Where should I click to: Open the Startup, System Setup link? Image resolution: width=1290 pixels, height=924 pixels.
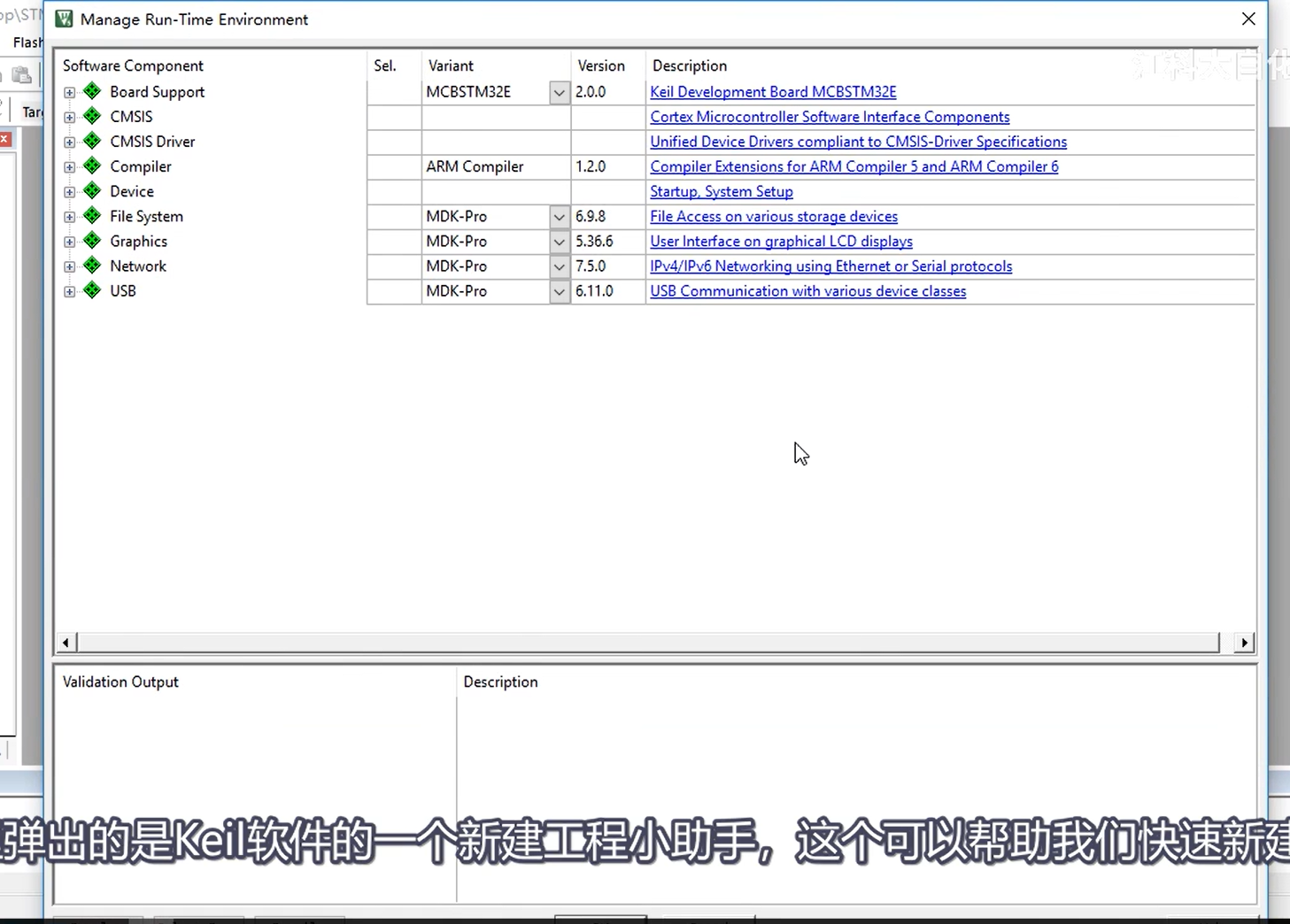coord(721,191)
